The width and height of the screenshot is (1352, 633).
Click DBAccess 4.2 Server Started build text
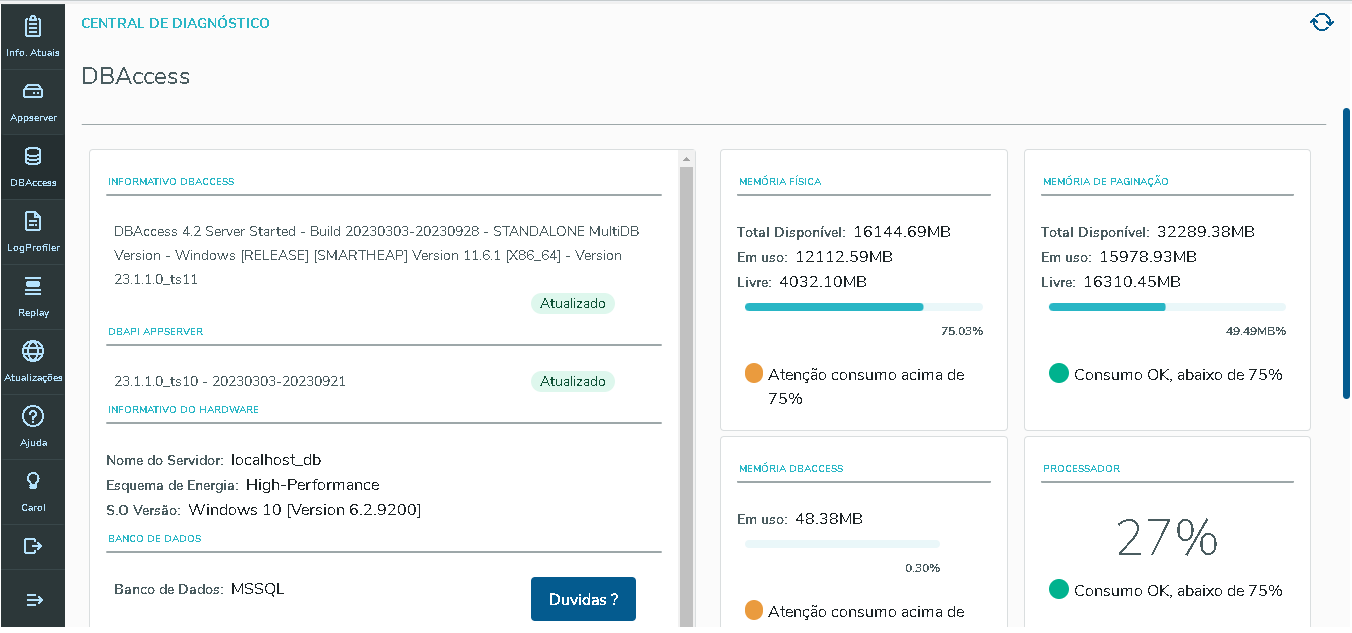point(376,255)
